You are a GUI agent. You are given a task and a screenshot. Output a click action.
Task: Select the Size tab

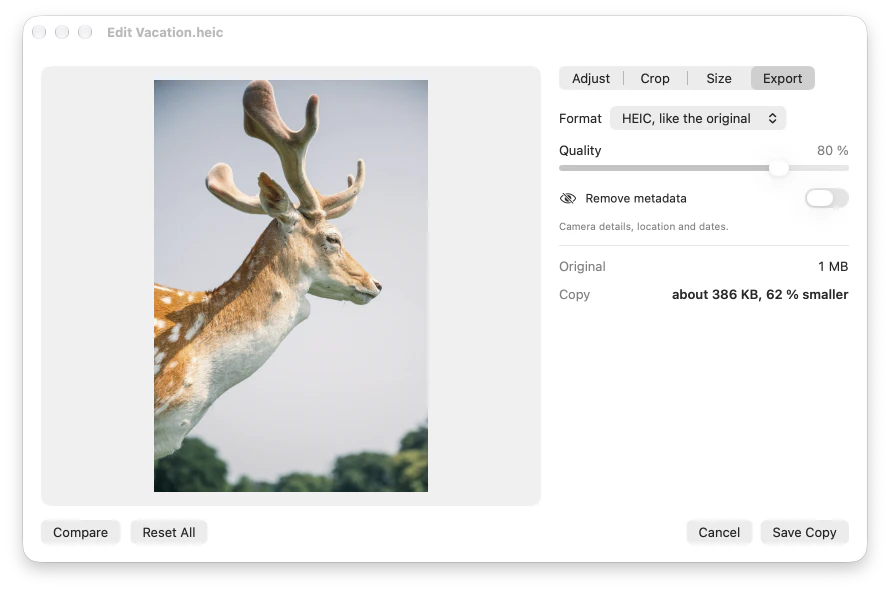coord(719,78)
